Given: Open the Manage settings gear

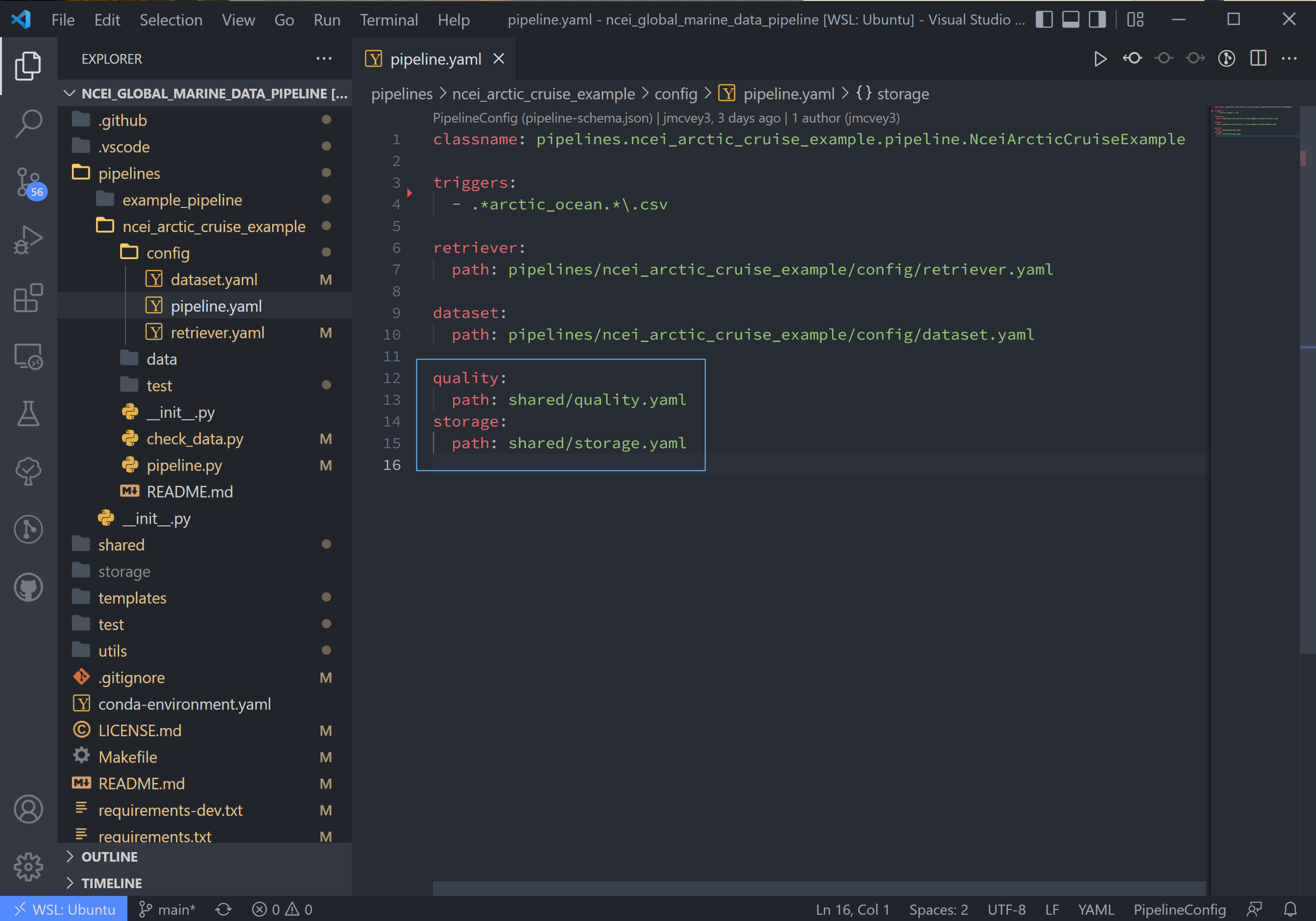Looking at the screenshot, I should (28, 867).
